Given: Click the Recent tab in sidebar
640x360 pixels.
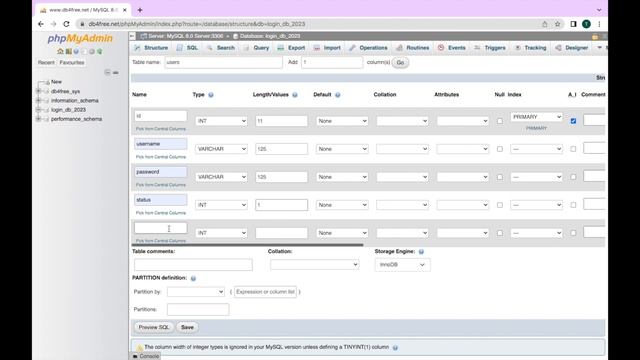Looking at the screenshot, I should pos(46,62).
